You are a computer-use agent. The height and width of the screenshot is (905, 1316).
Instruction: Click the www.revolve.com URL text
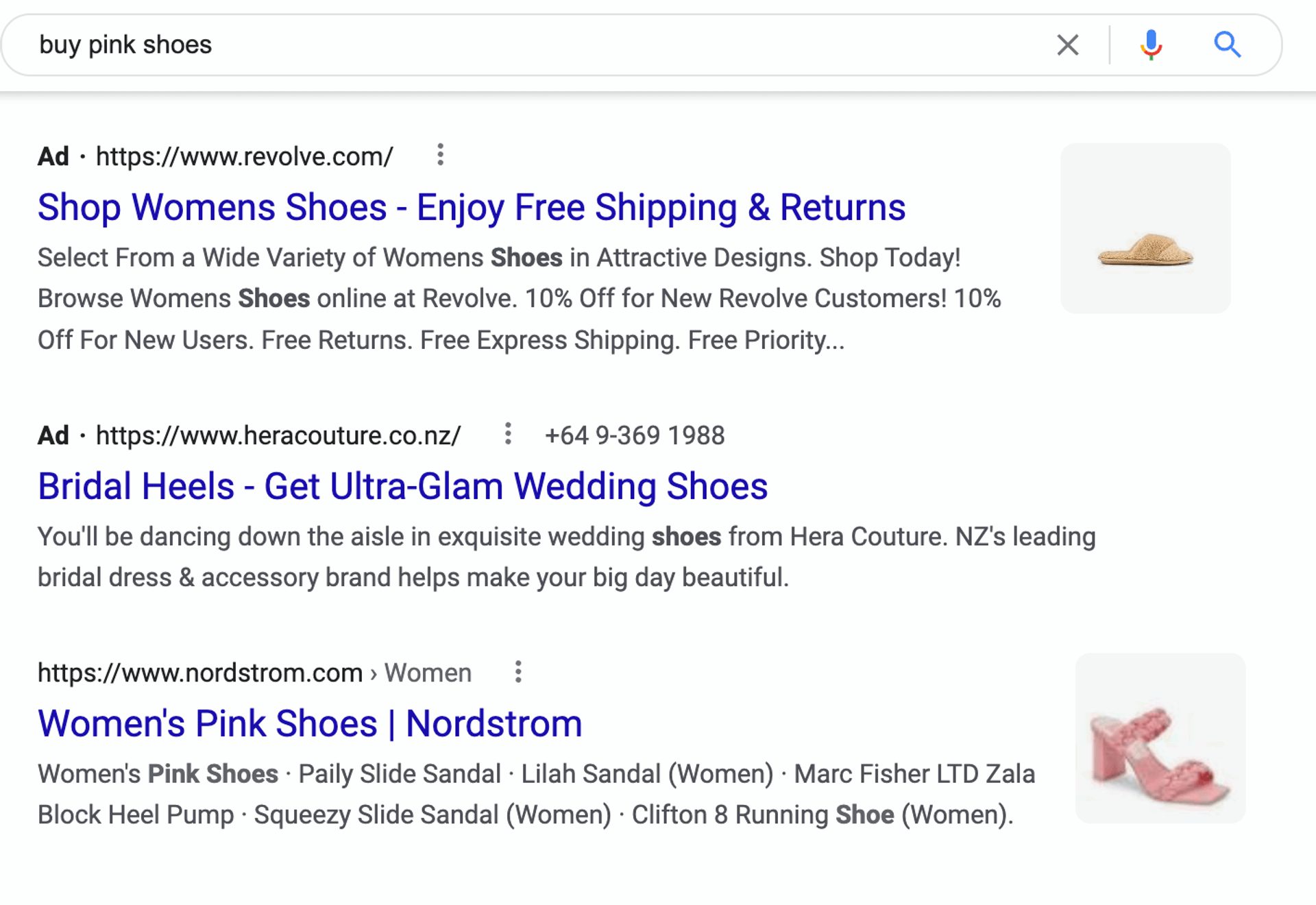point(243,156)
